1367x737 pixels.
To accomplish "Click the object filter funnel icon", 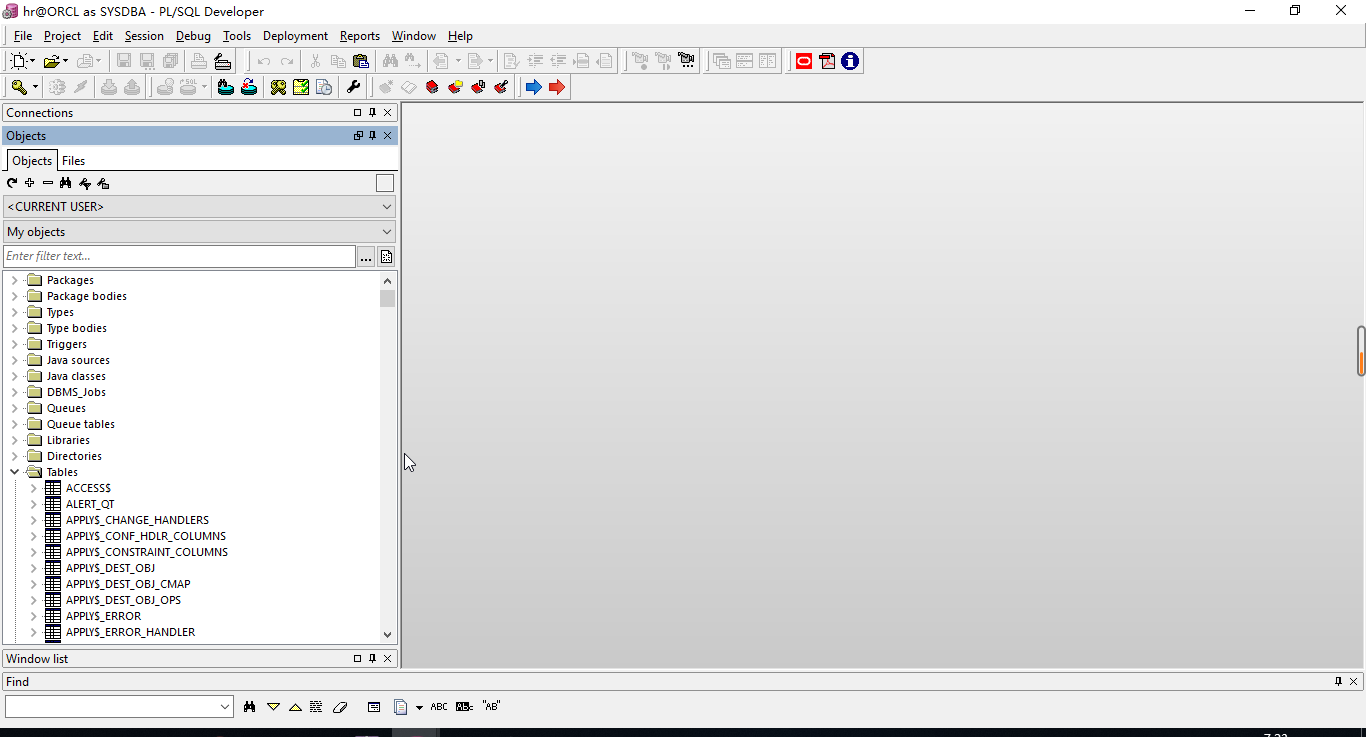I will coord(85,183).
